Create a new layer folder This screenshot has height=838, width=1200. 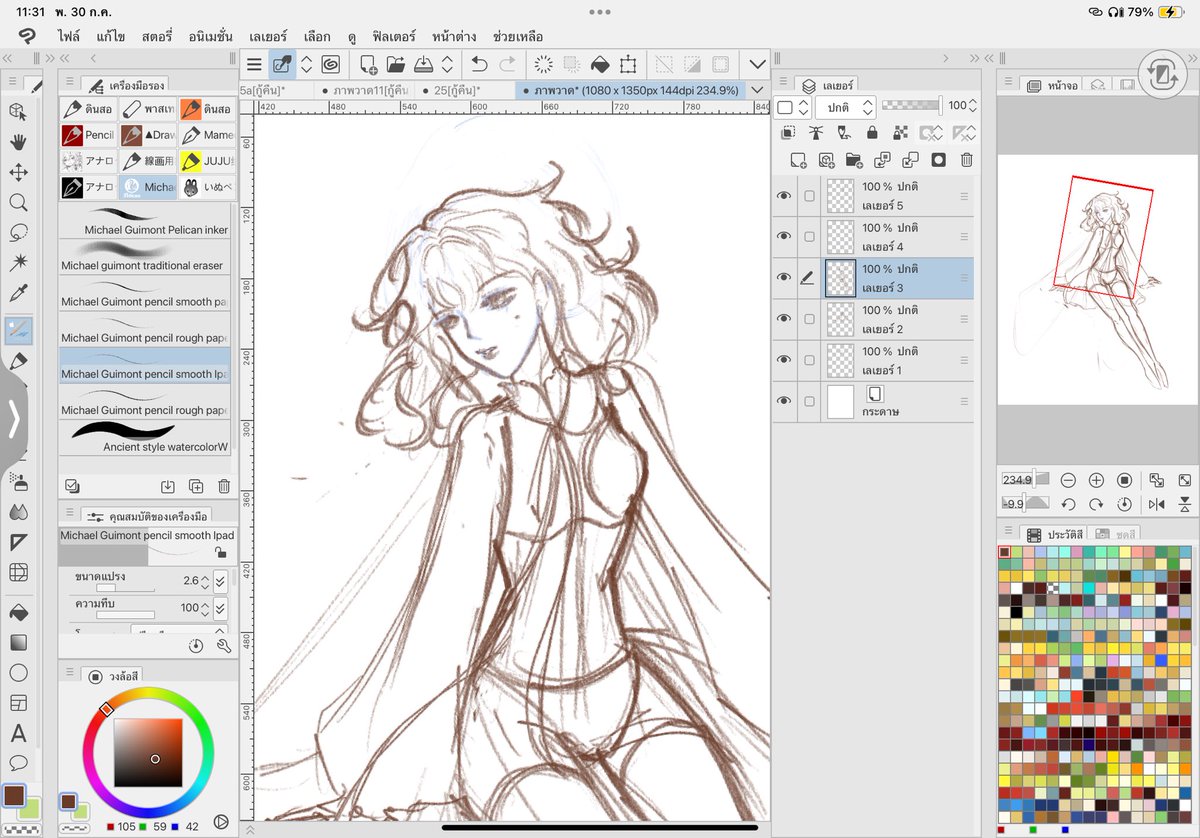[x=854, y=160]
